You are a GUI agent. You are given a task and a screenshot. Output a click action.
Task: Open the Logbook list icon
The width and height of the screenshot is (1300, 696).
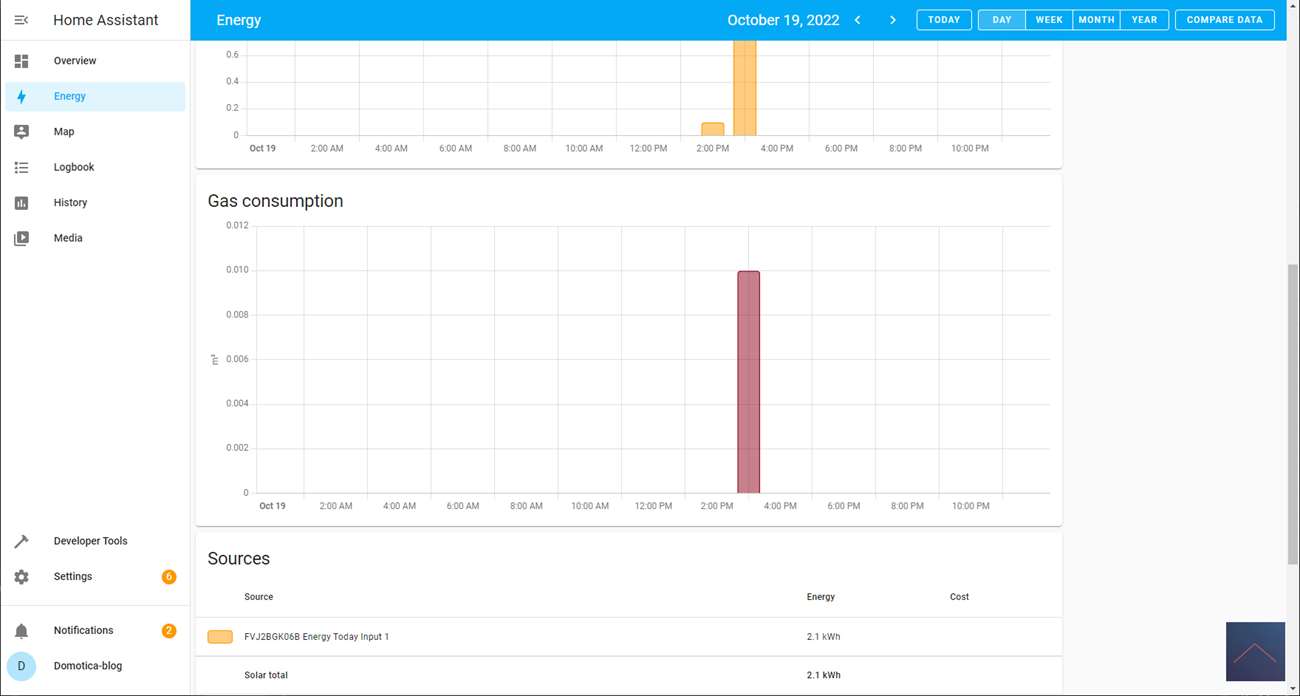(21, 168)
